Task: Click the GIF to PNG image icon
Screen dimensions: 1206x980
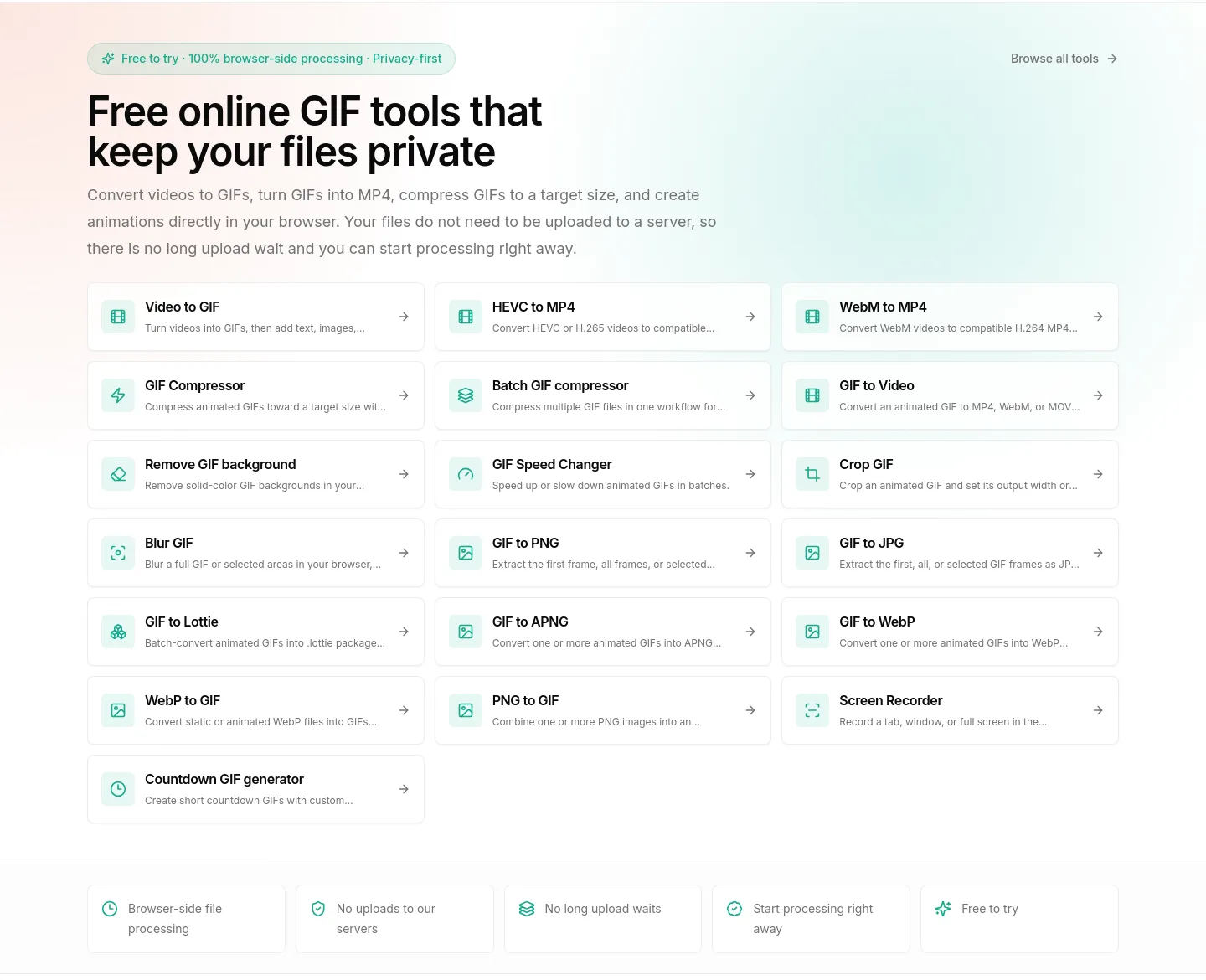Action: point(466,553)
